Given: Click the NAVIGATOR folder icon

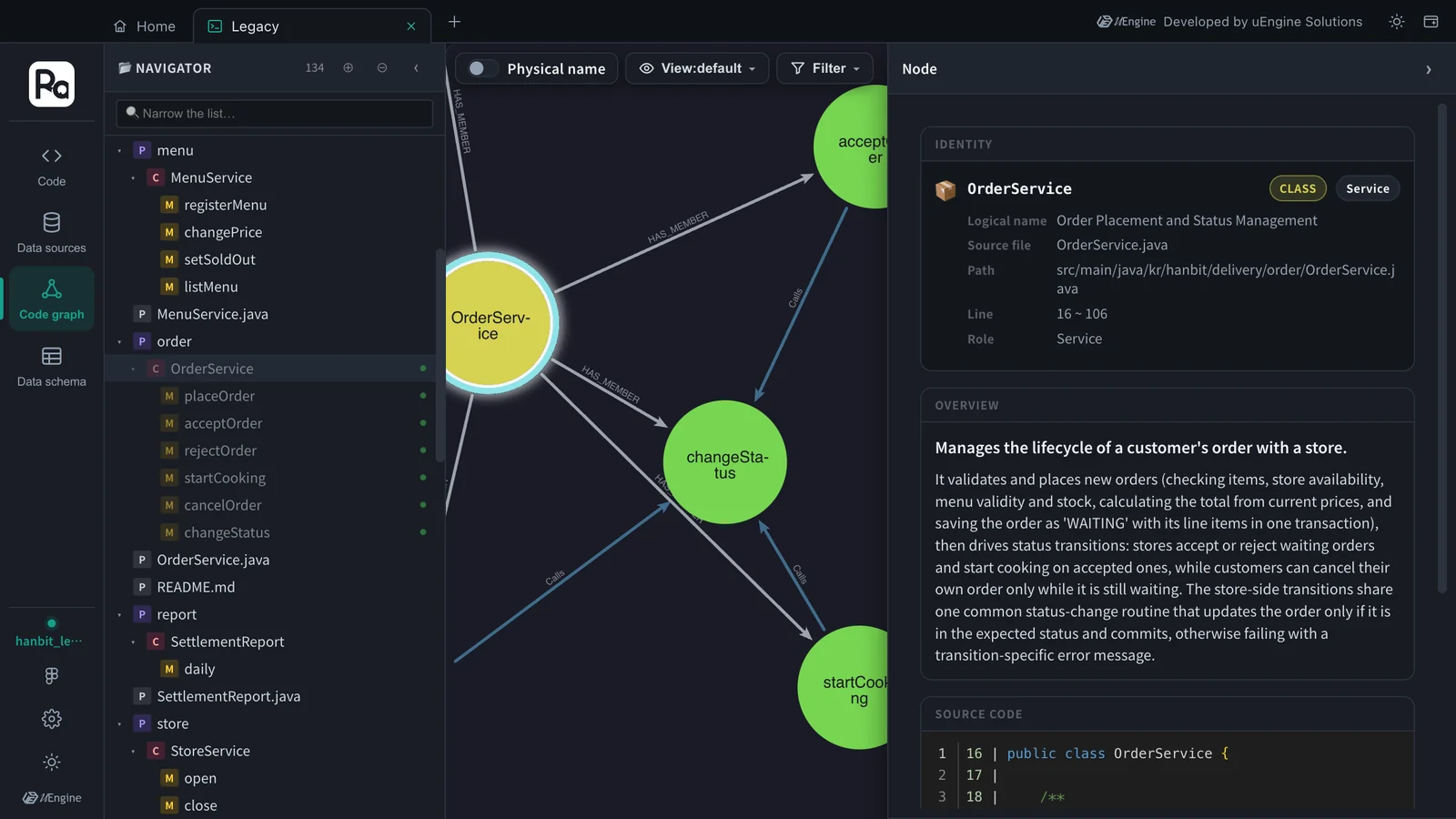Looking at the screenshot, I should coord(125,68).
